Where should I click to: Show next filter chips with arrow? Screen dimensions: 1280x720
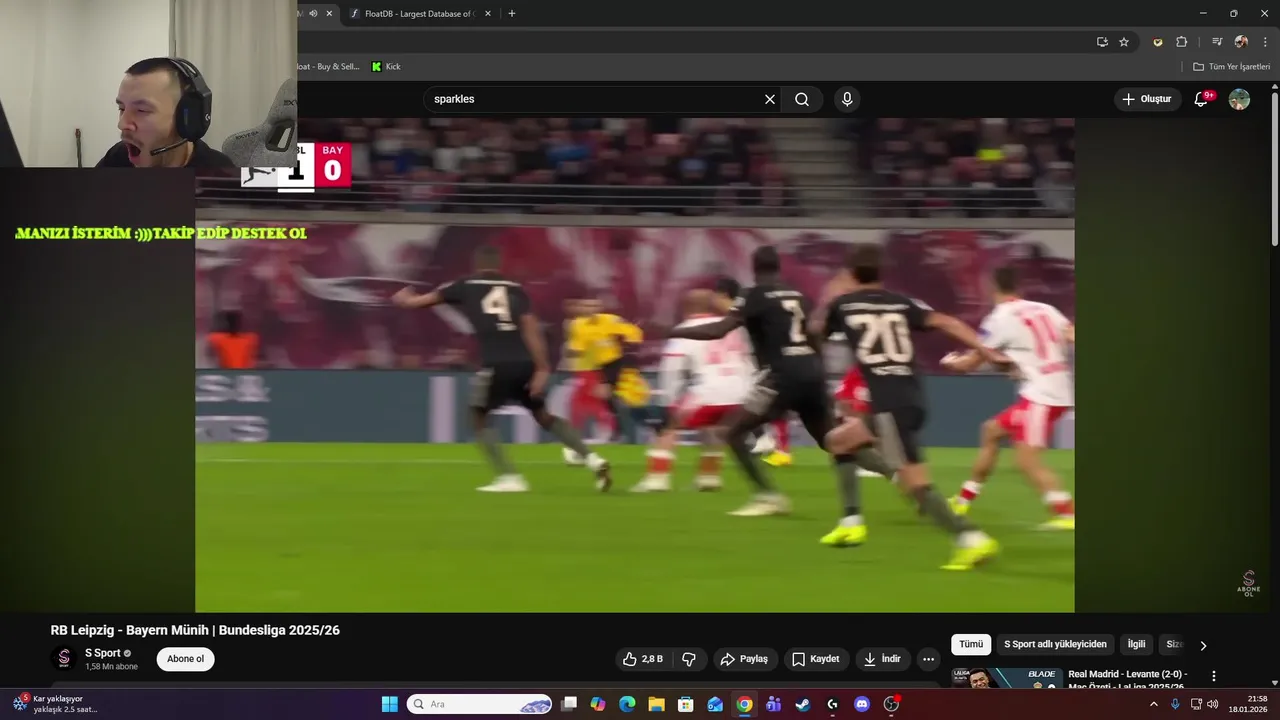1203,645
